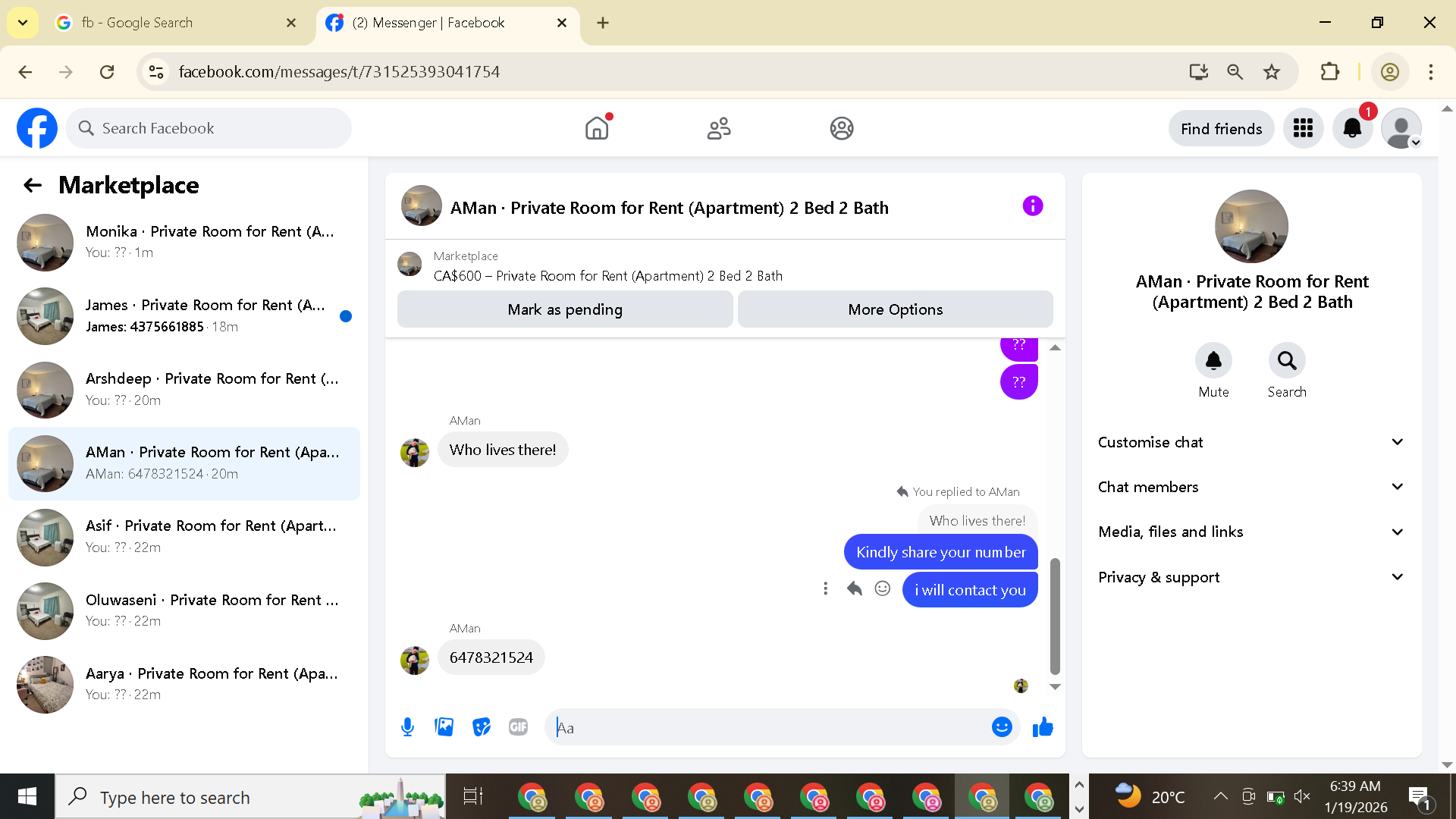Viewport: 1456px width, 819px height.
Task: Click the Mark as pending button
Action: pos(564,309)
